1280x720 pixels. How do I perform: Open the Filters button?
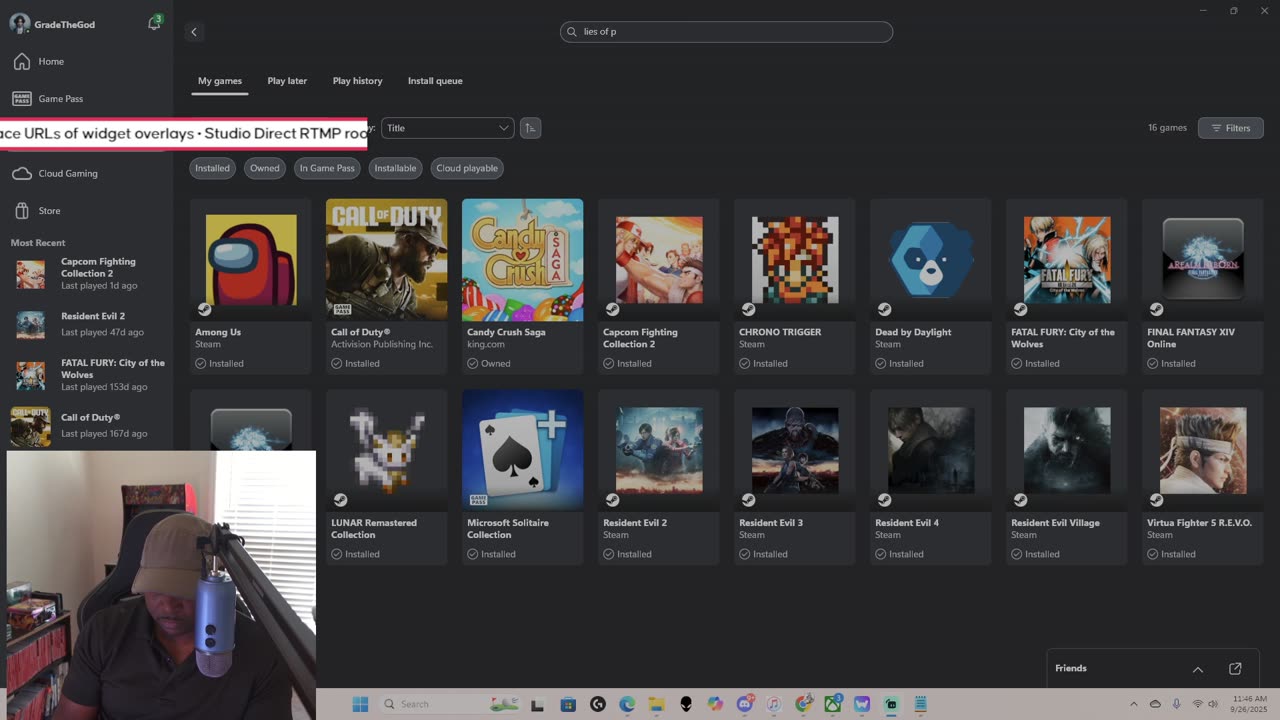pyautogui.click(x=1231, y=128)
